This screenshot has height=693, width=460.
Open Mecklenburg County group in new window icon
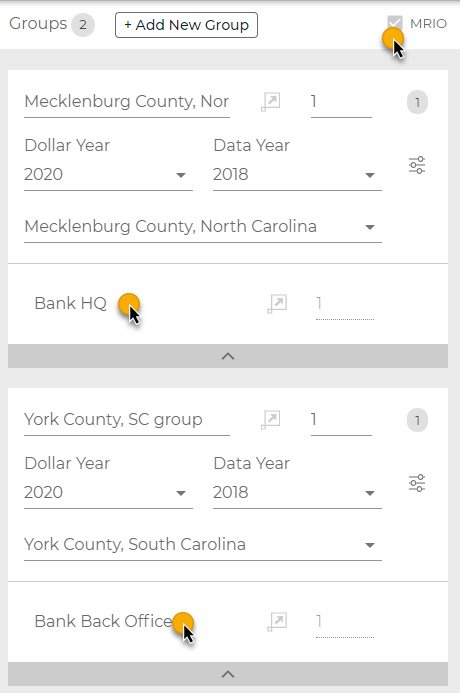coord(270,102)
